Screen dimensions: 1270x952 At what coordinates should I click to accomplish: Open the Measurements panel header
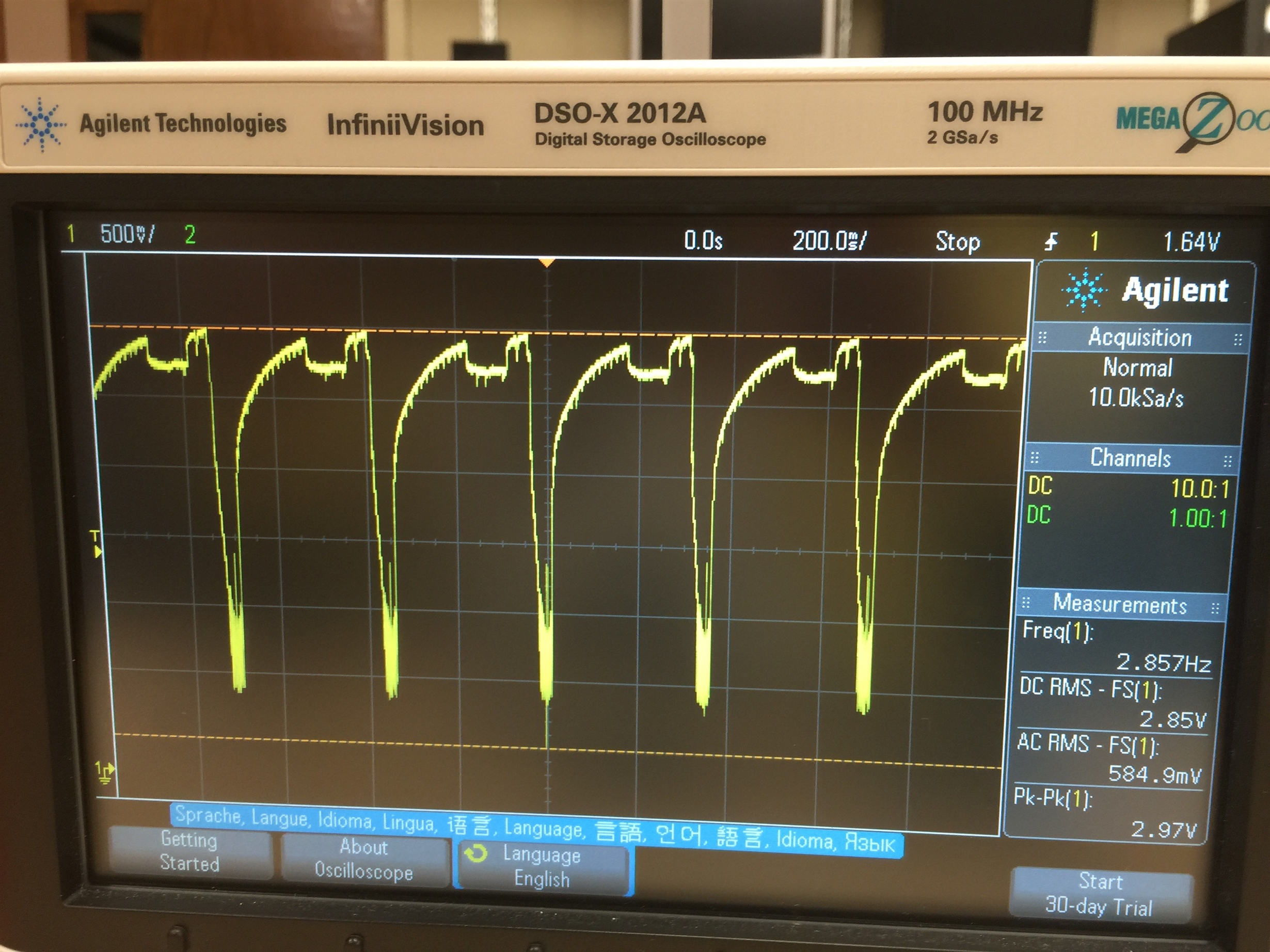click(1120, 605)
